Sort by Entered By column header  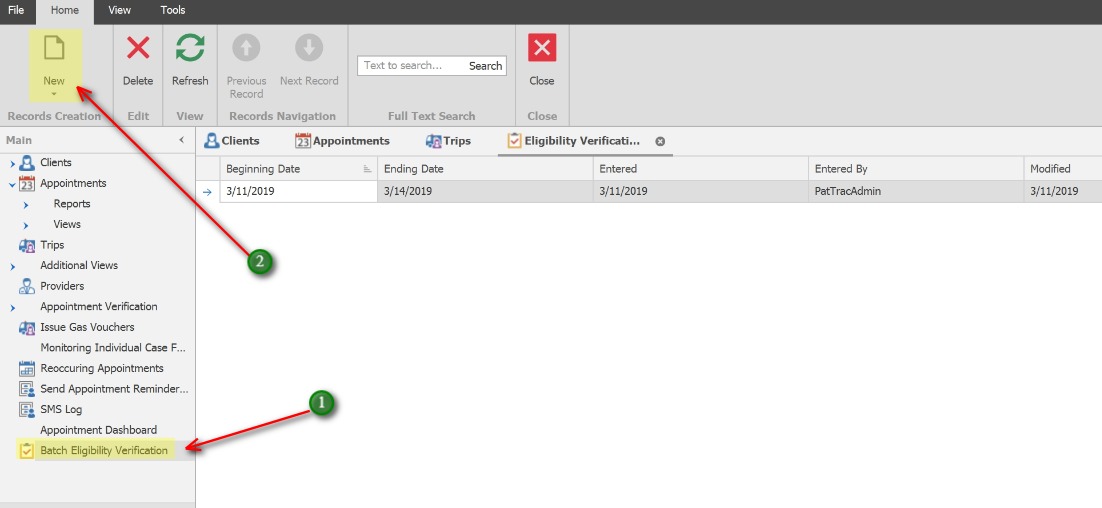pos(916,169)
